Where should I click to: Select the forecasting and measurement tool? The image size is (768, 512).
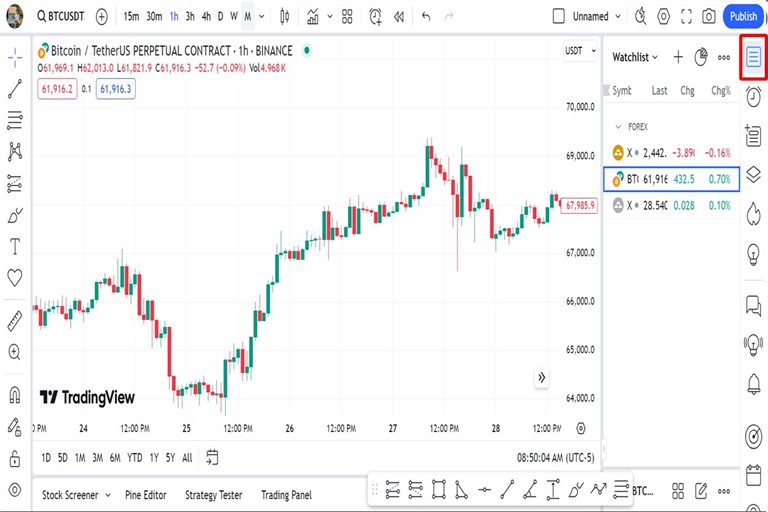(x=15, y=184)
